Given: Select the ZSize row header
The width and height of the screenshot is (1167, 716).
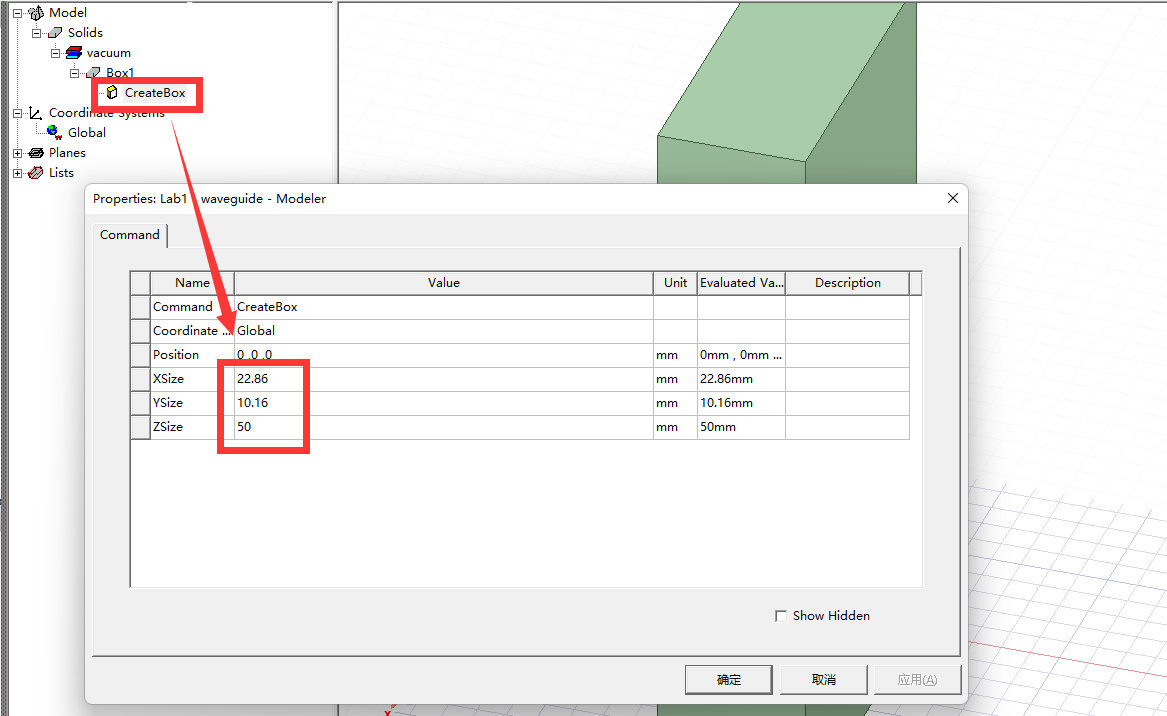Looking at the screenshot, I should [x=140, y=426].
